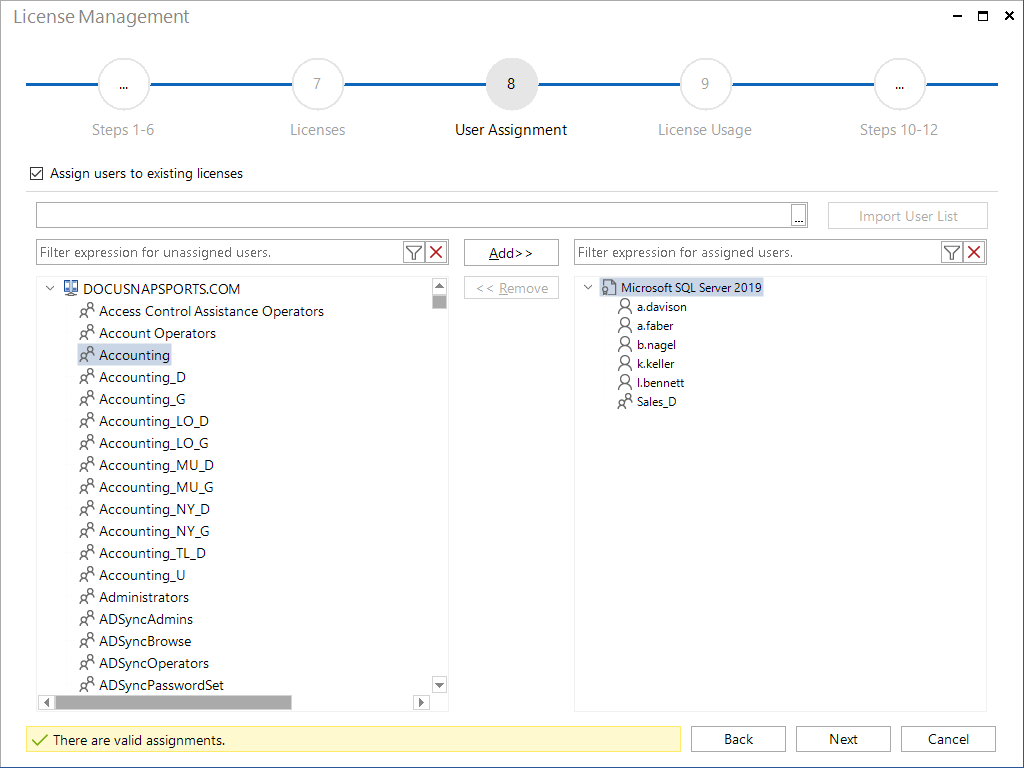Collapse the Microsoft SQL Server 2019 node
Image resolution: width=1024 pixels, height=768 pixels.
click(x=588, y=287)
